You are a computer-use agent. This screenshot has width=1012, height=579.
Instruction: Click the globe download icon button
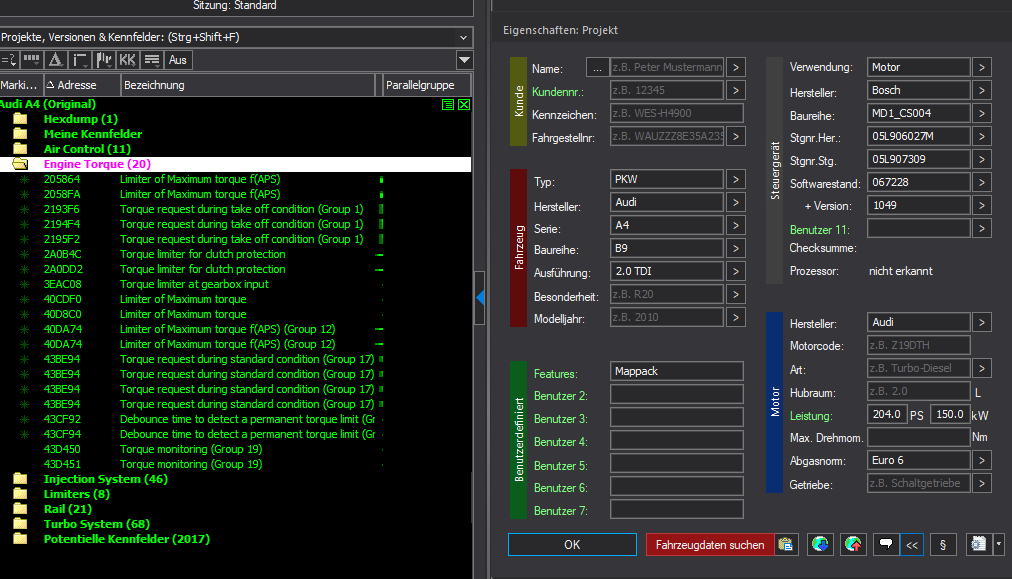click(820, 545)
